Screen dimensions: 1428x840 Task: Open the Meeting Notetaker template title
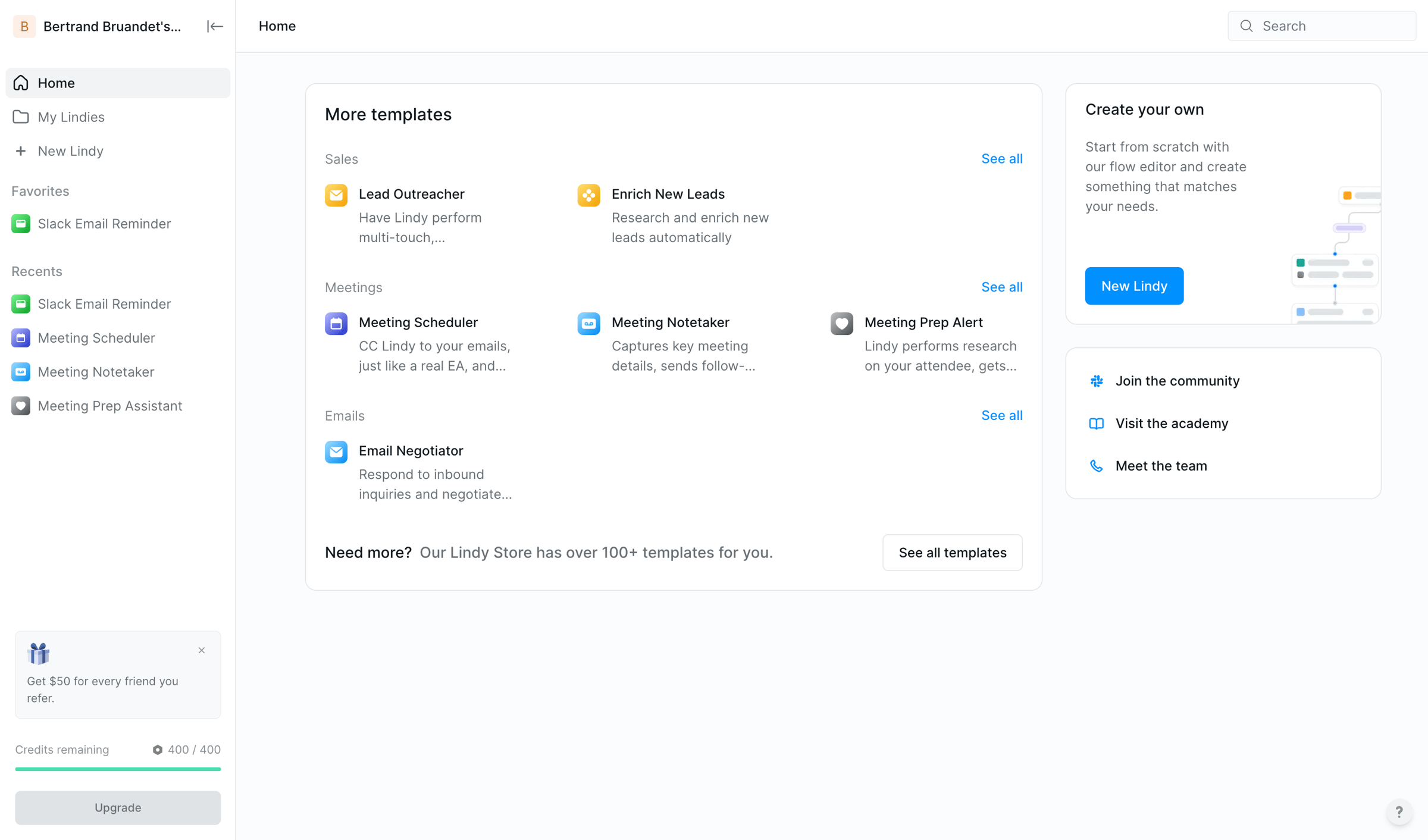[x=671, y=322]
